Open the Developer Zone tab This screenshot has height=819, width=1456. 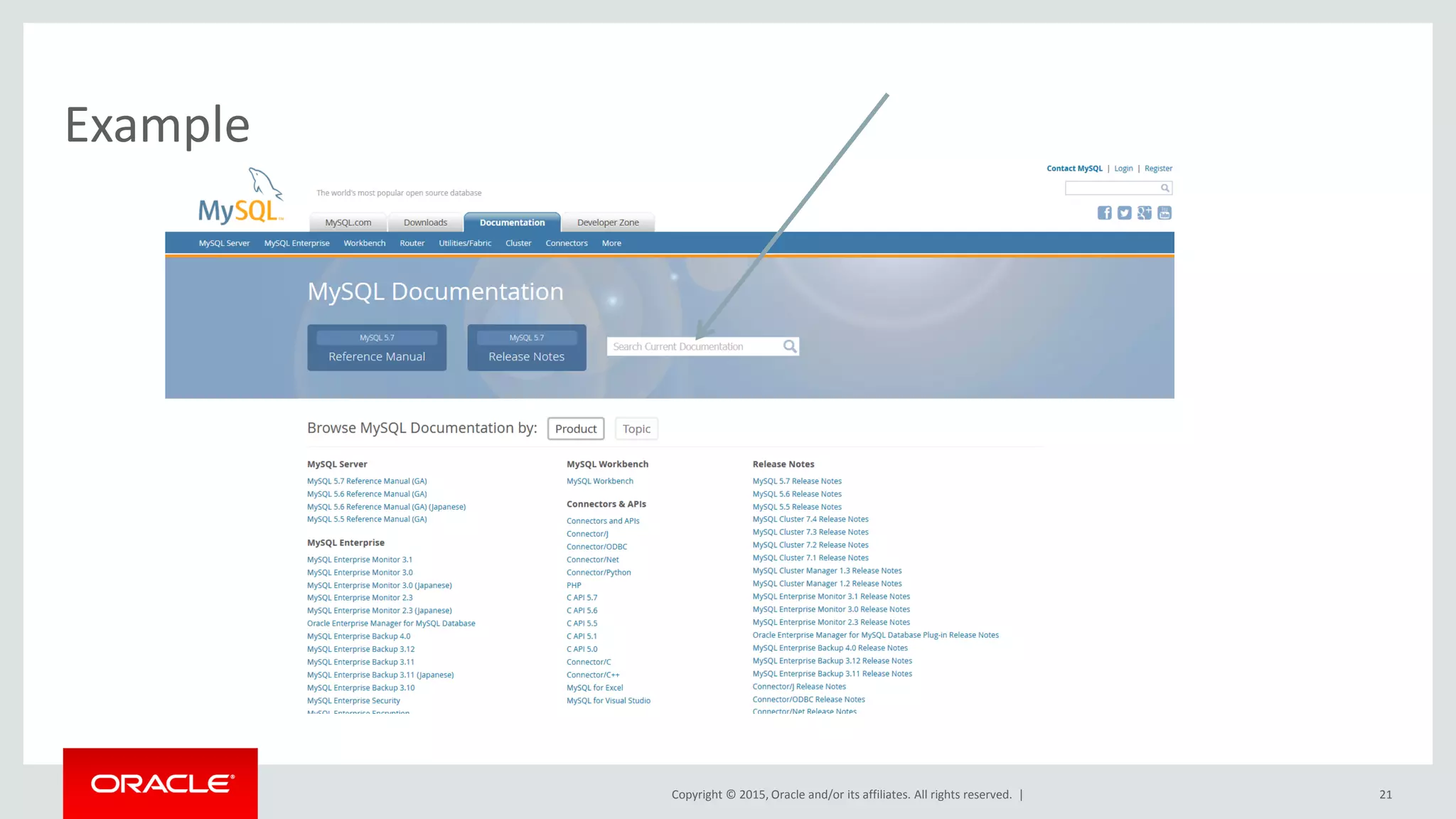coord(608,223)
